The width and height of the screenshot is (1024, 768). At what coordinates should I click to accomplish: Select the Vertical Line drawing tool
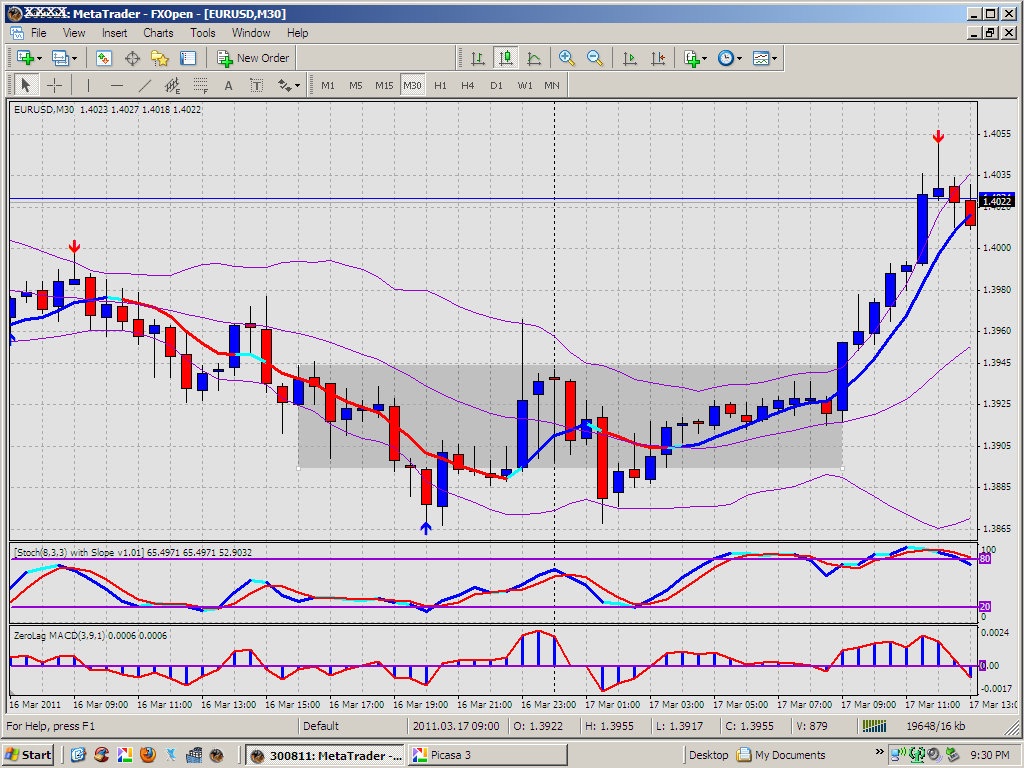(x=88, y=85)
